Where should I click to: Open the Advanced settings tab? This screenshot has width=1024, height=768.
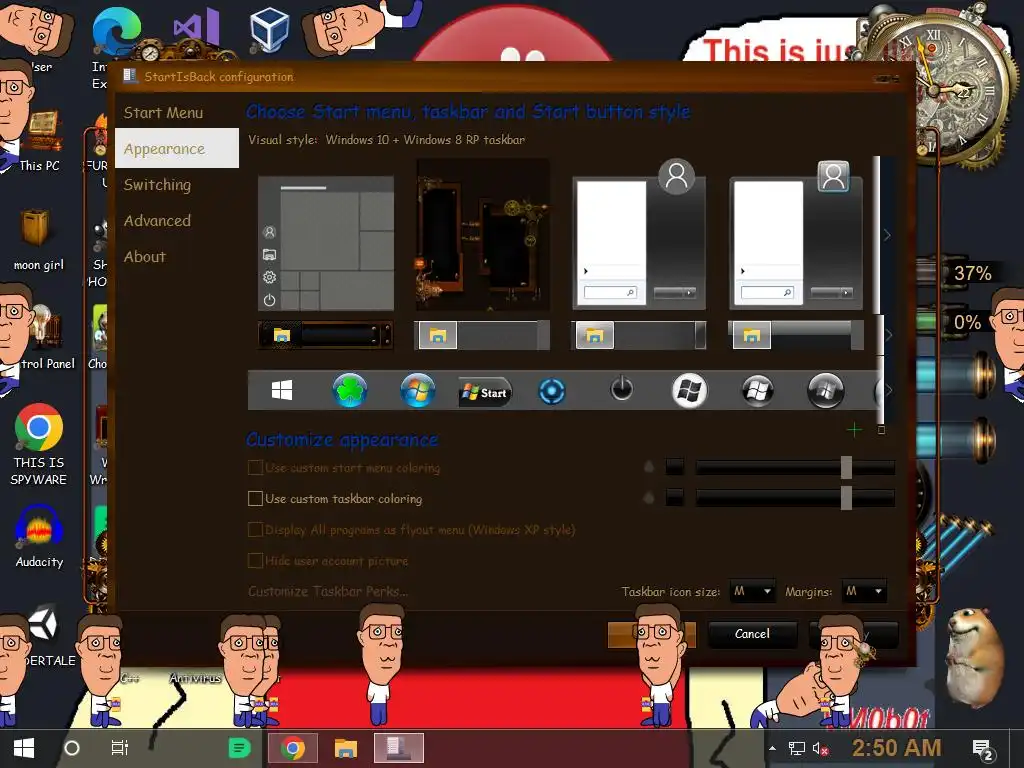157,221
